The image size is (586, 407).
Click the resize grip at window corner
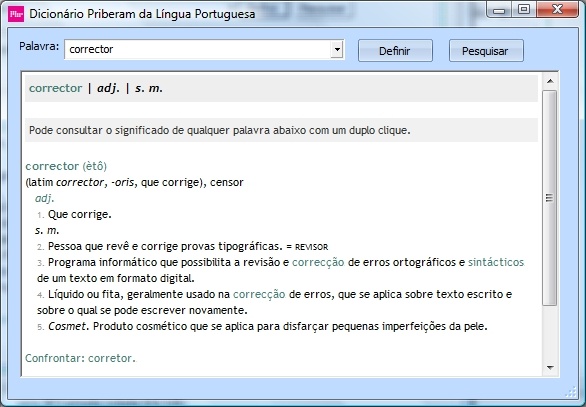572,392
